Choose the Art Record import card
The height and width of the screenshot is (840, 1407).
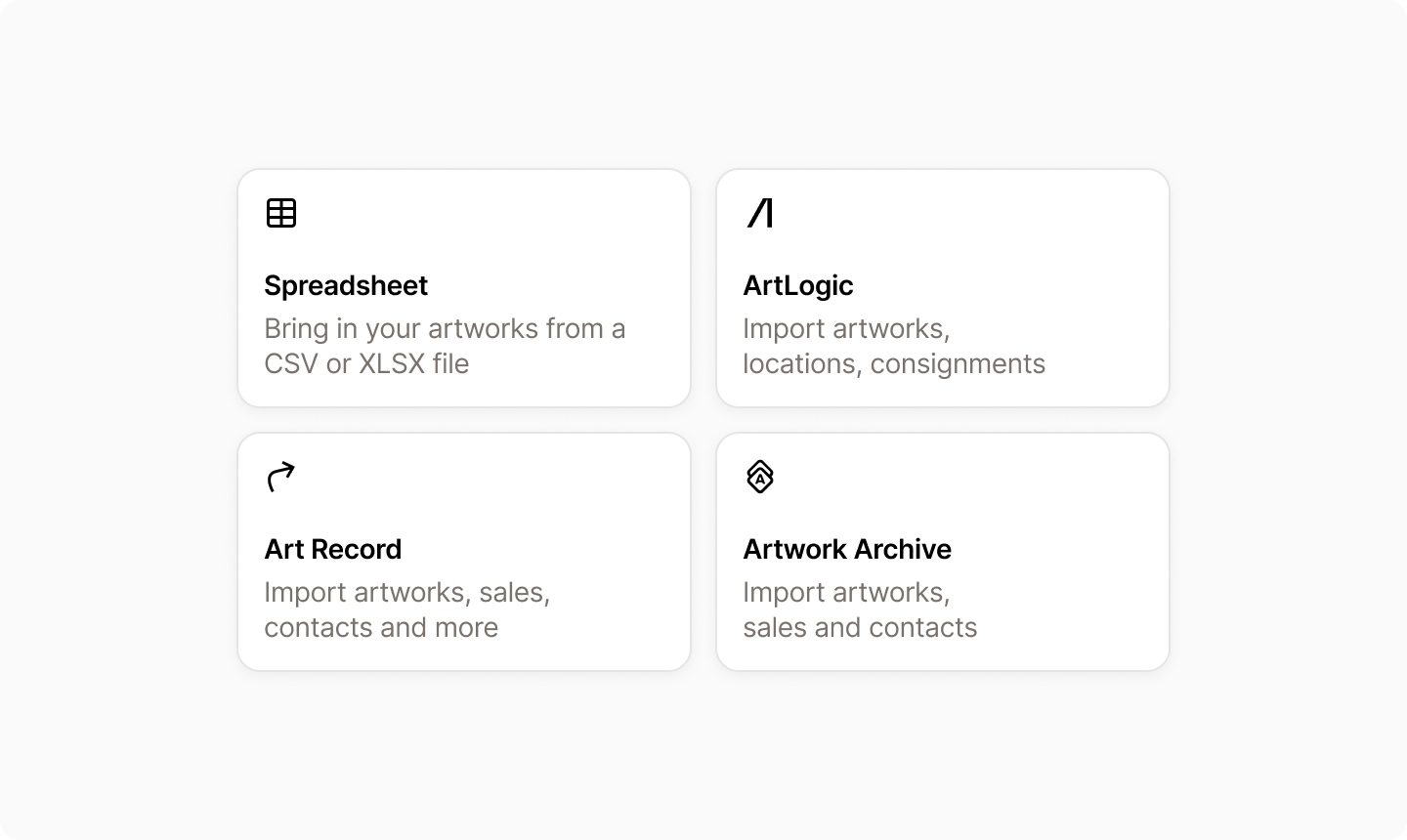coord(464,552)
